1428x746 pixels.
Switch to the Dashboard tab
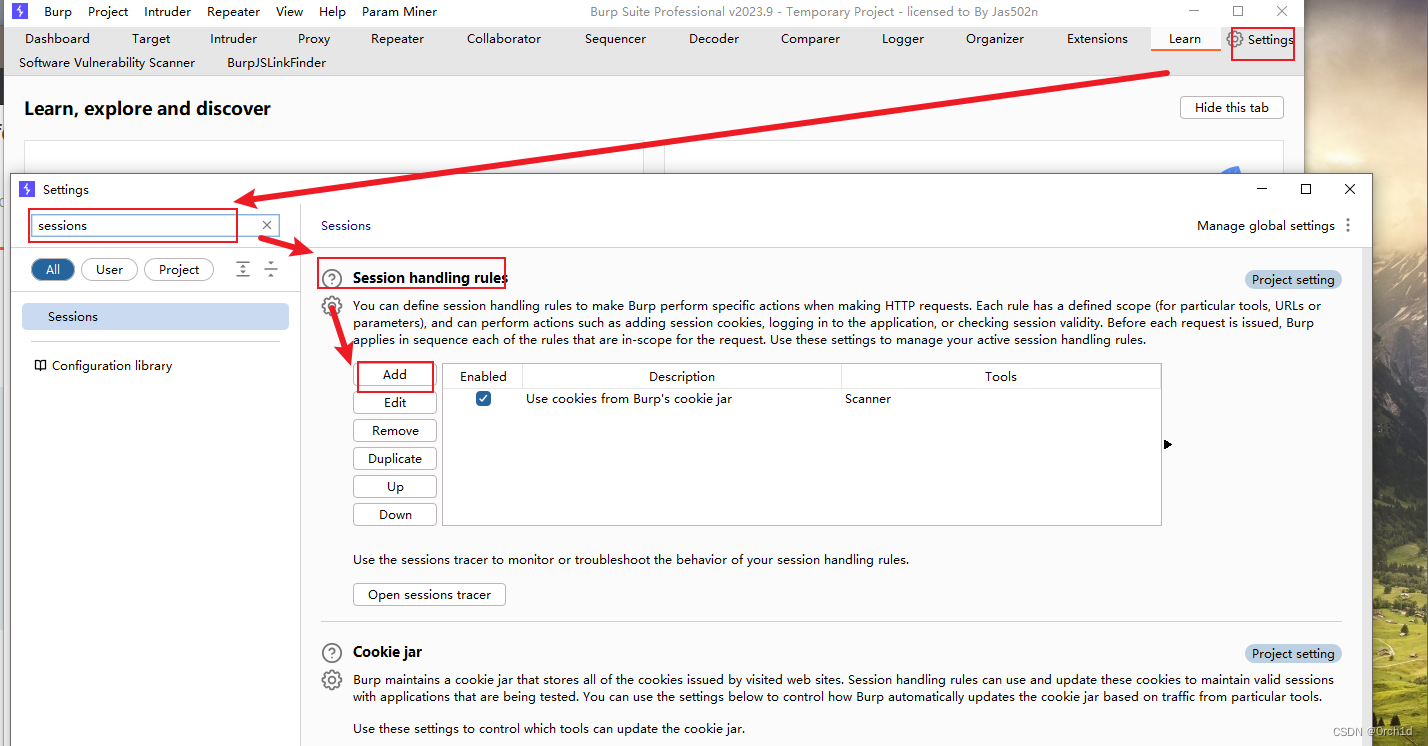pos(57,39)
